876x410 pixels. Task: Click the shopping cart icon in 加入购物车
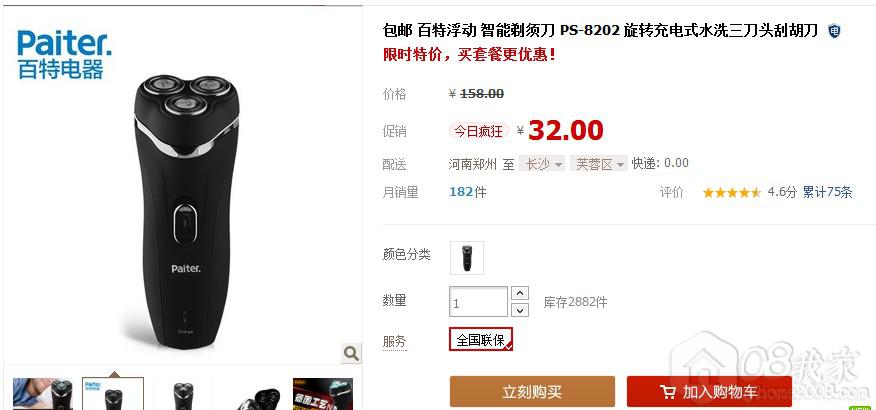tap(667, 392)
